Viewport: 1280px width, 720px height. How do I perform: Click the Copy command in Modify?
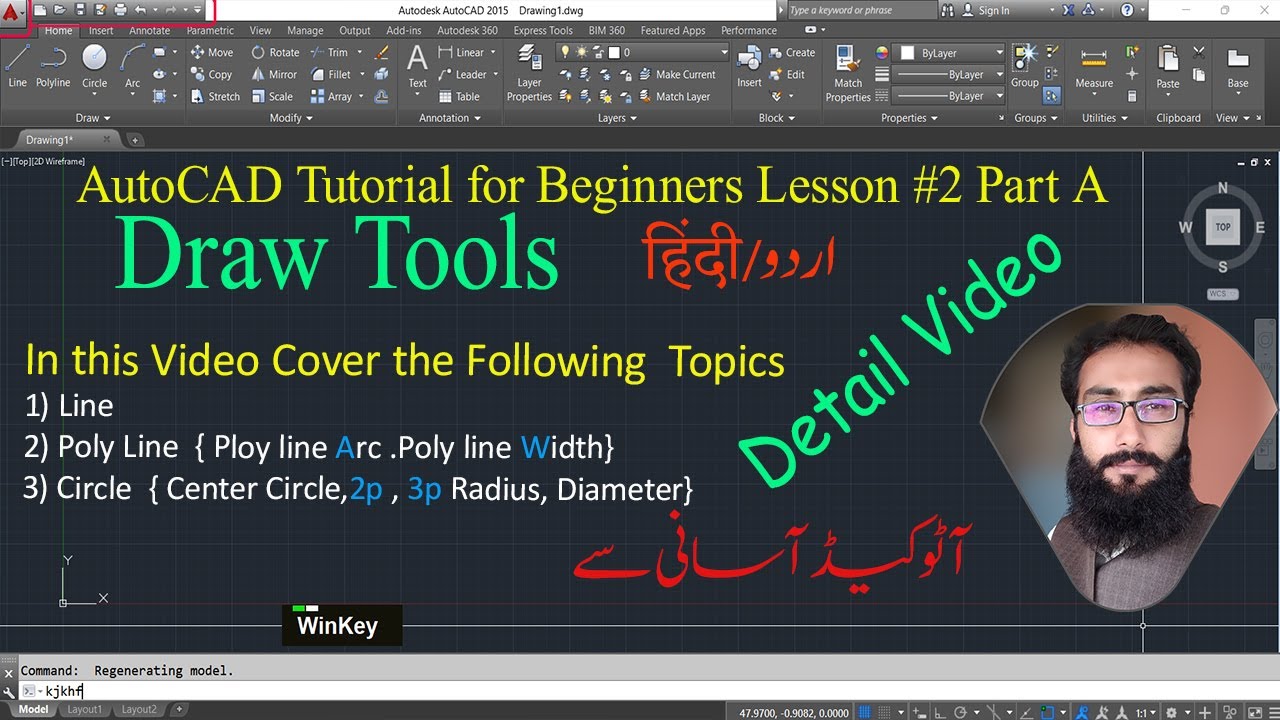[211, 74]
